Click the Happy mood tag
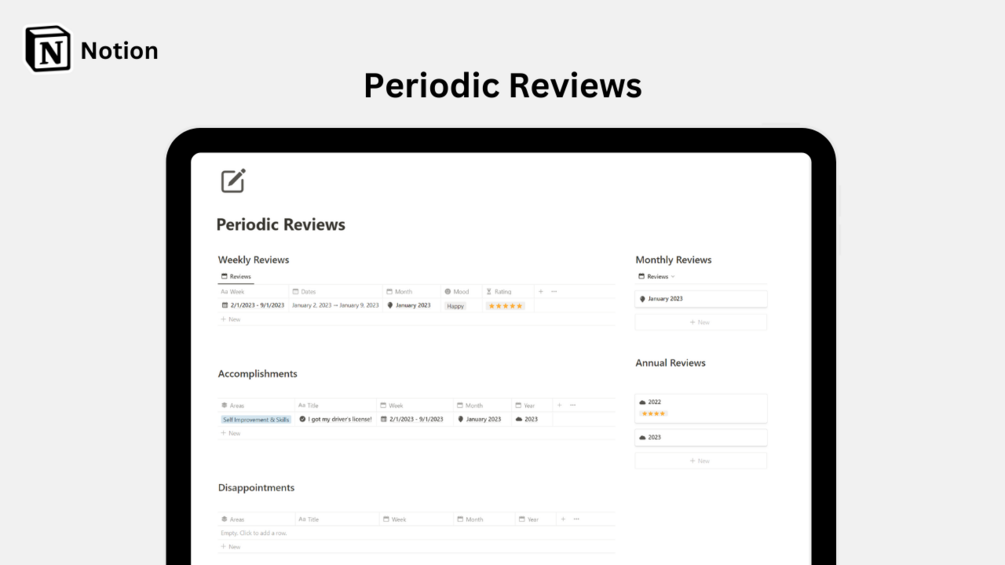1005x565 pixels. click(455, 306)
